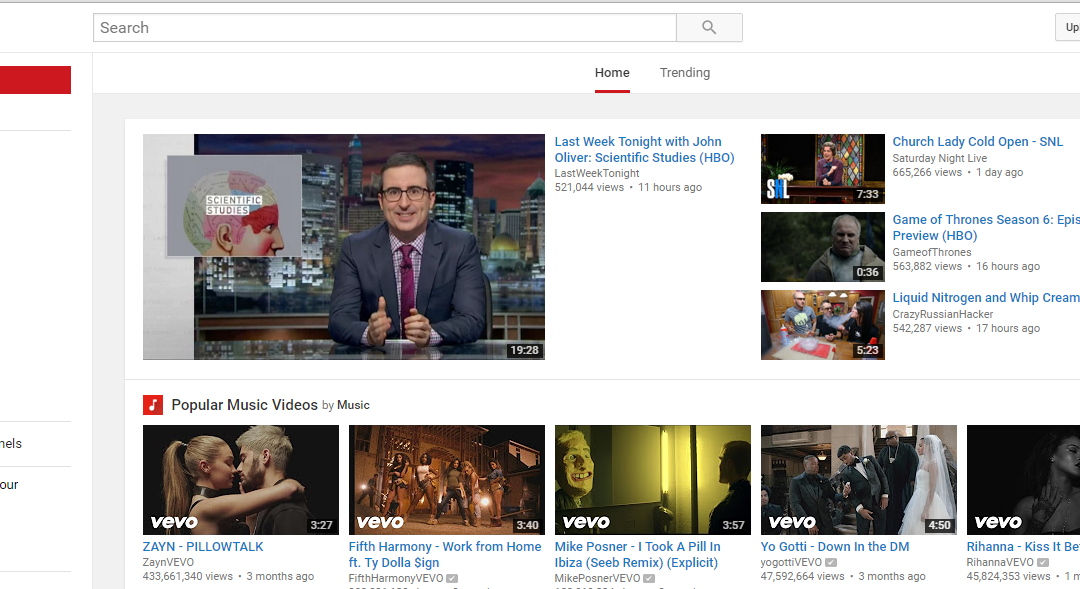Open the John Oliver Scientific Studies thumbnail

pos(344,247)
